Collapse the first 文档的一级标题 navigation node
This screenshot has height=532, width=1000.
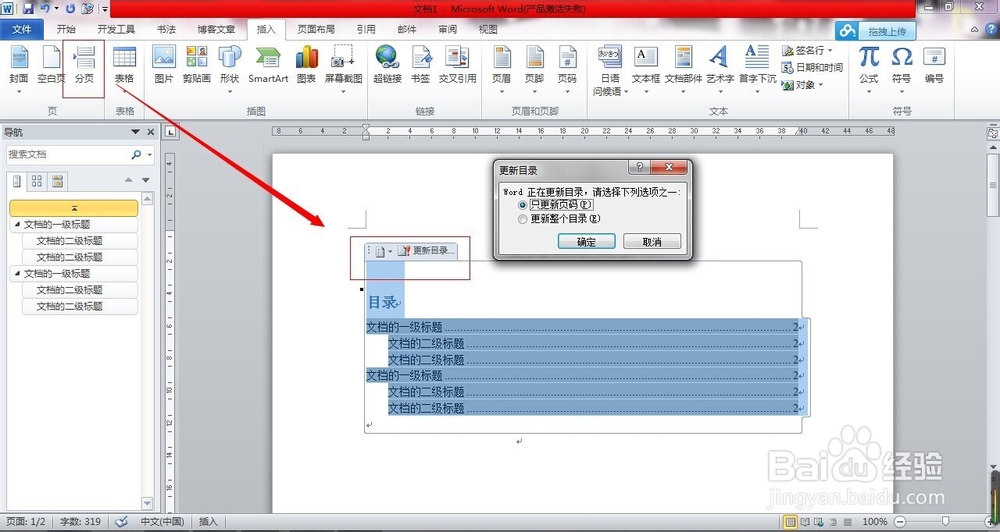click(17, 225)
